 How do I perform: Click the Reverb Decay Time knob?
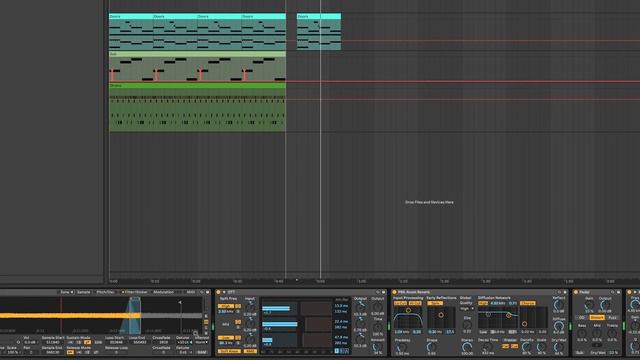[488, 347]
